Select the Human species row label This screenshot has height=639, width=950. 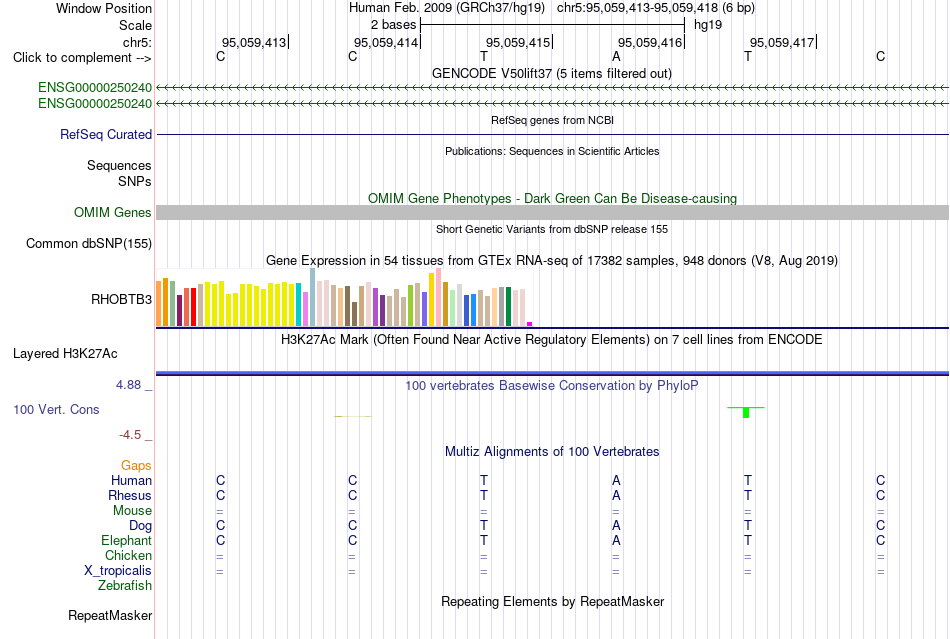(x=131, y=480)
